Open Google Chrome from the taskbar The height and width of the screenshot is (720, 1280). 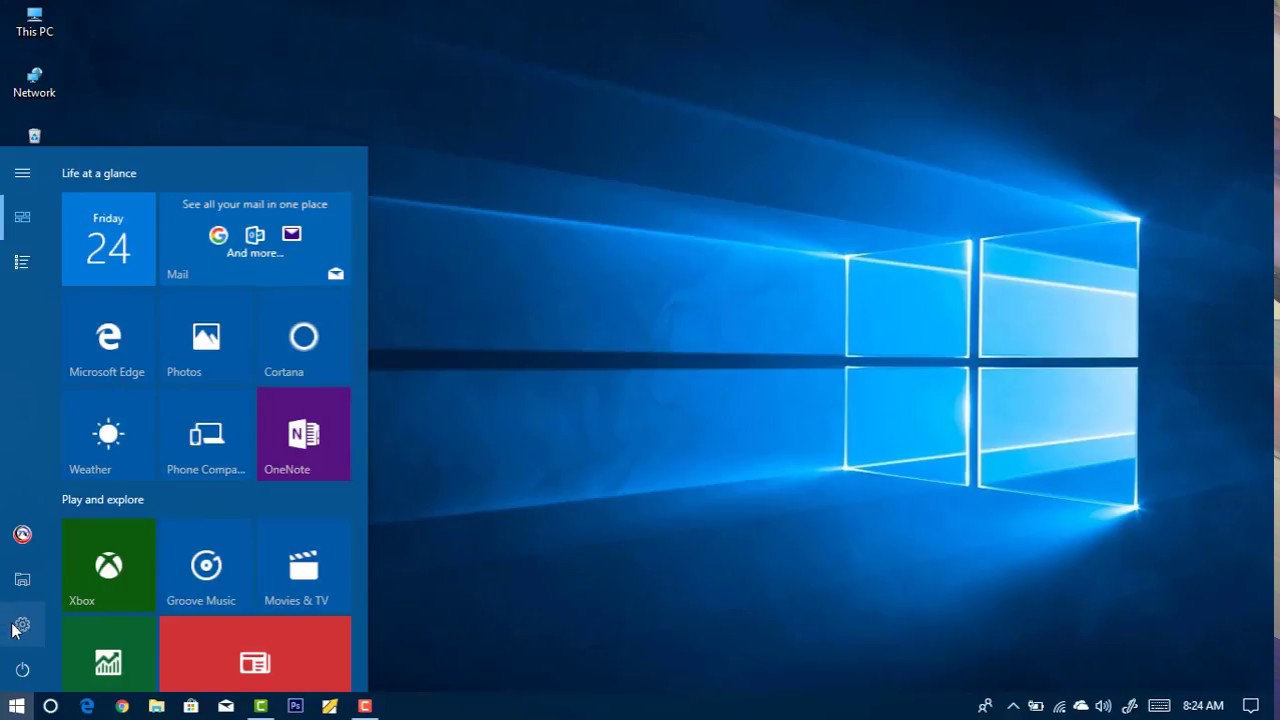tap(122, 706)
